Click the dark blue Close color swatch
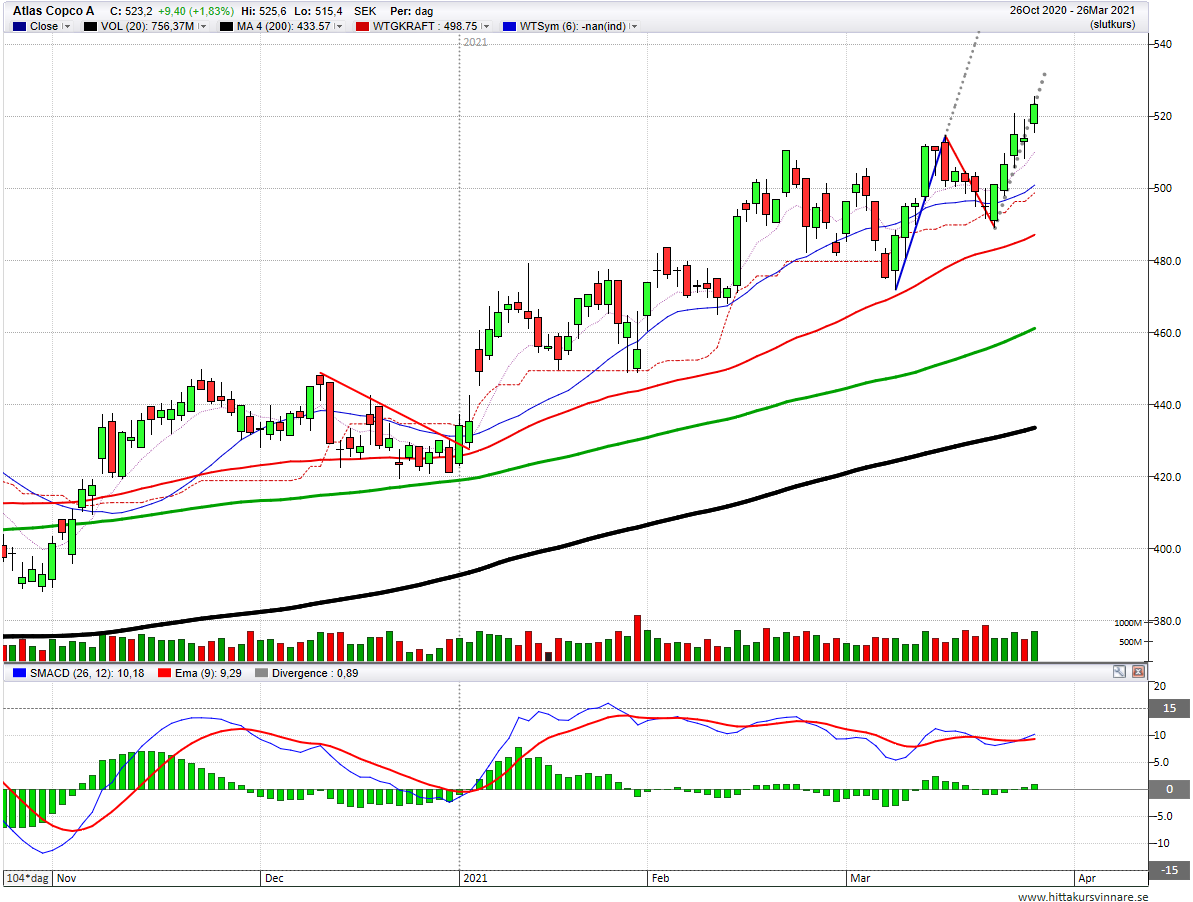The width and height of the screenshot is (1193, 902). tap(20, 27)
